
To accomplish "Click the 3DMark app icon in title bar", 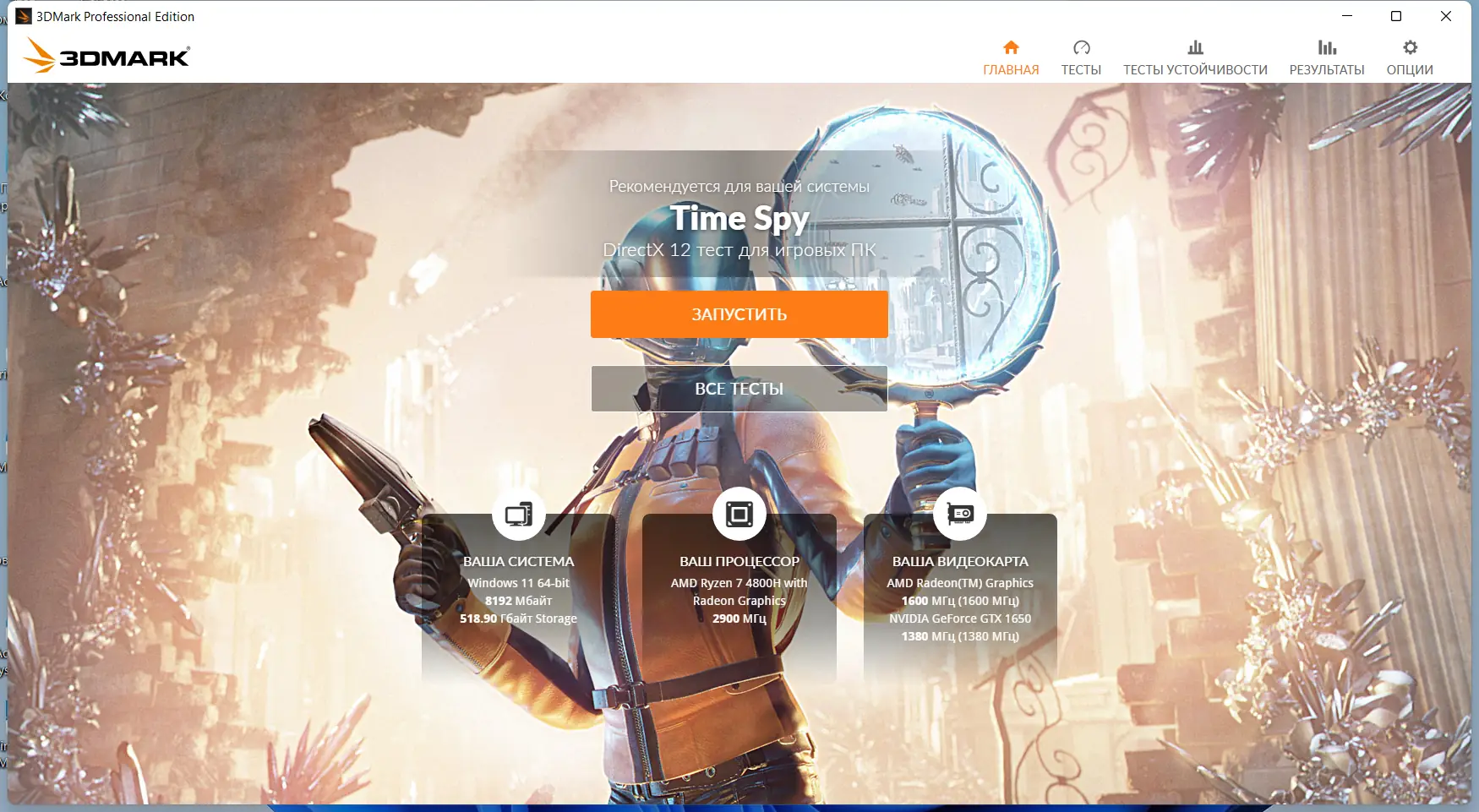I will click(x=24, y=16).
